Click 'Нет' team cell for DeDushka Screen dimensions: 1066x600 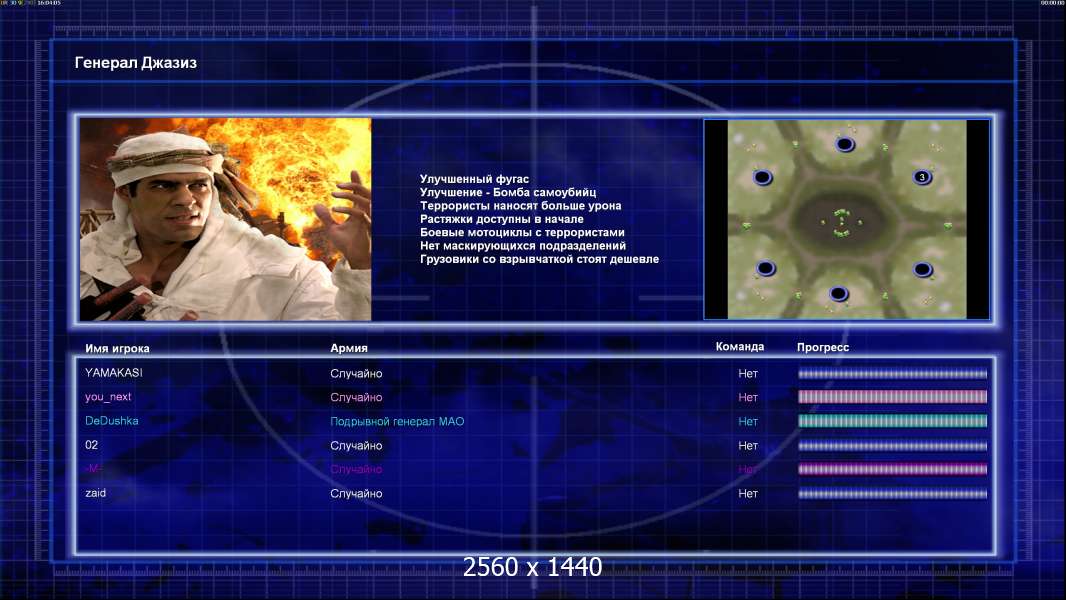(748, 422)
